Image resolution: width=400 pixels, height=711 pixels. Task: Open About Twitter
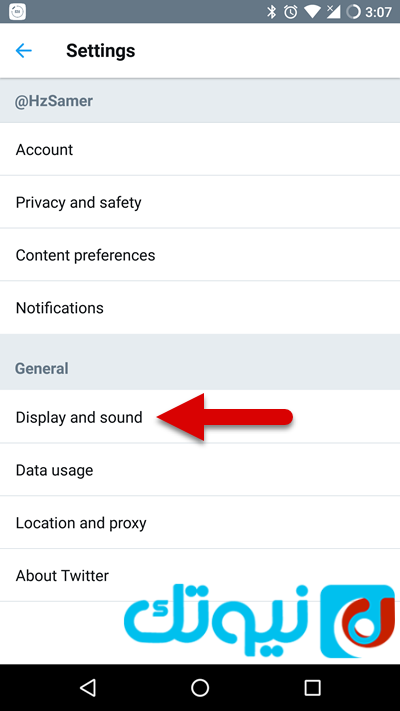(200, 575)
